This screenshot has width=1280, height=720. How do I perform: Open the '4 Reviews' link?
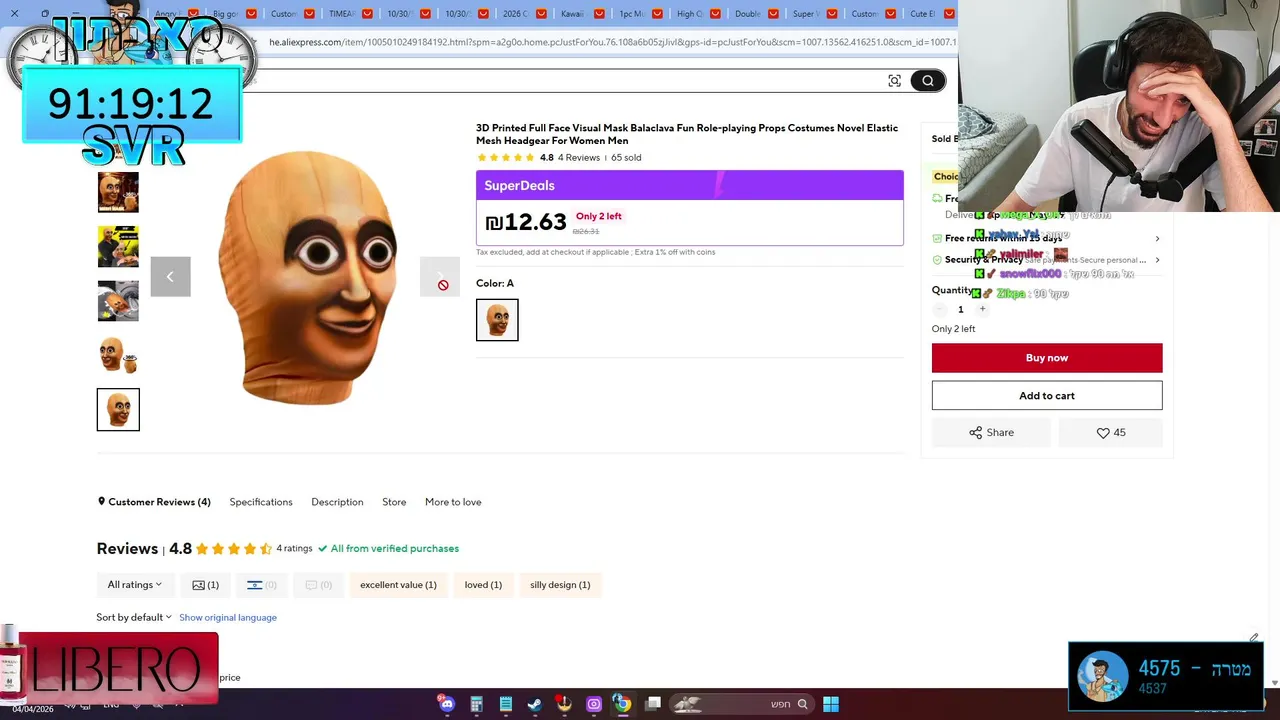579,158
